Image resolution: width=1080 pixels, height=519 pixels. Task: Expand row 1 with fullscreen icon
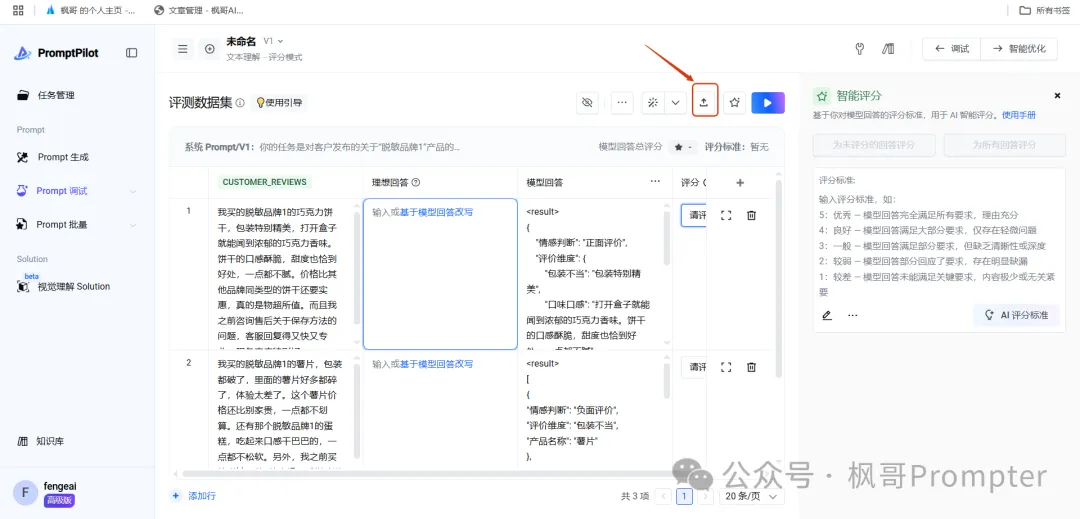726,215
